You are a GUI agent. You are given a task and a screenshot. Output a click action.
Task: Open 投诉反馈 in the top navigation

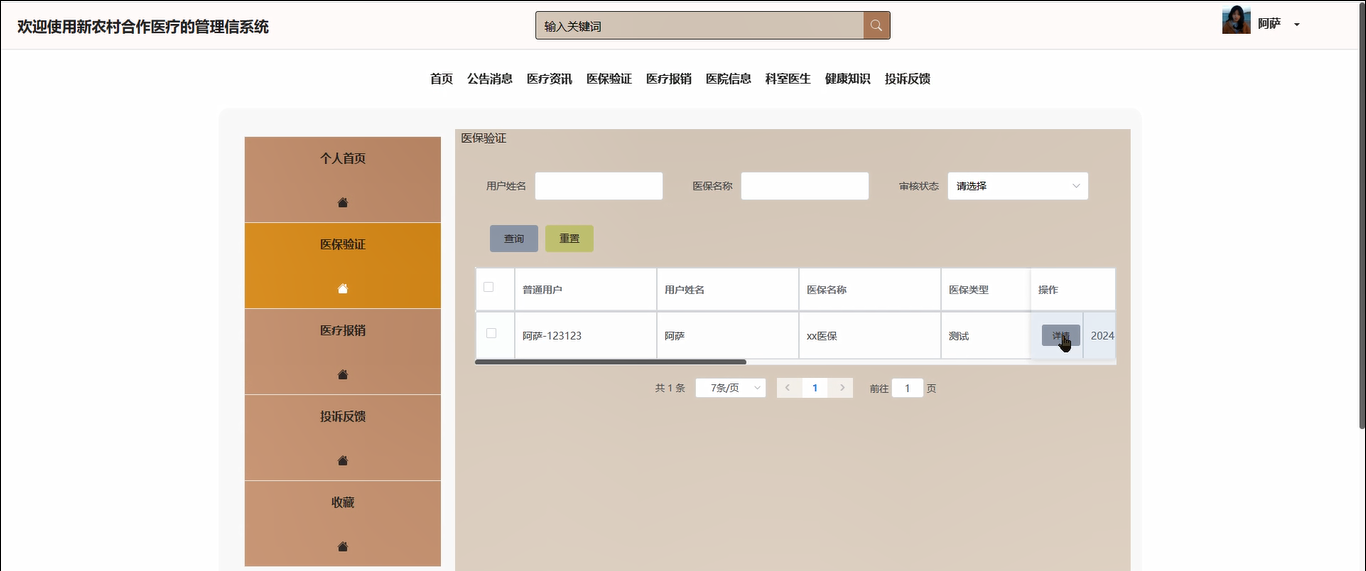click(907, 79)
